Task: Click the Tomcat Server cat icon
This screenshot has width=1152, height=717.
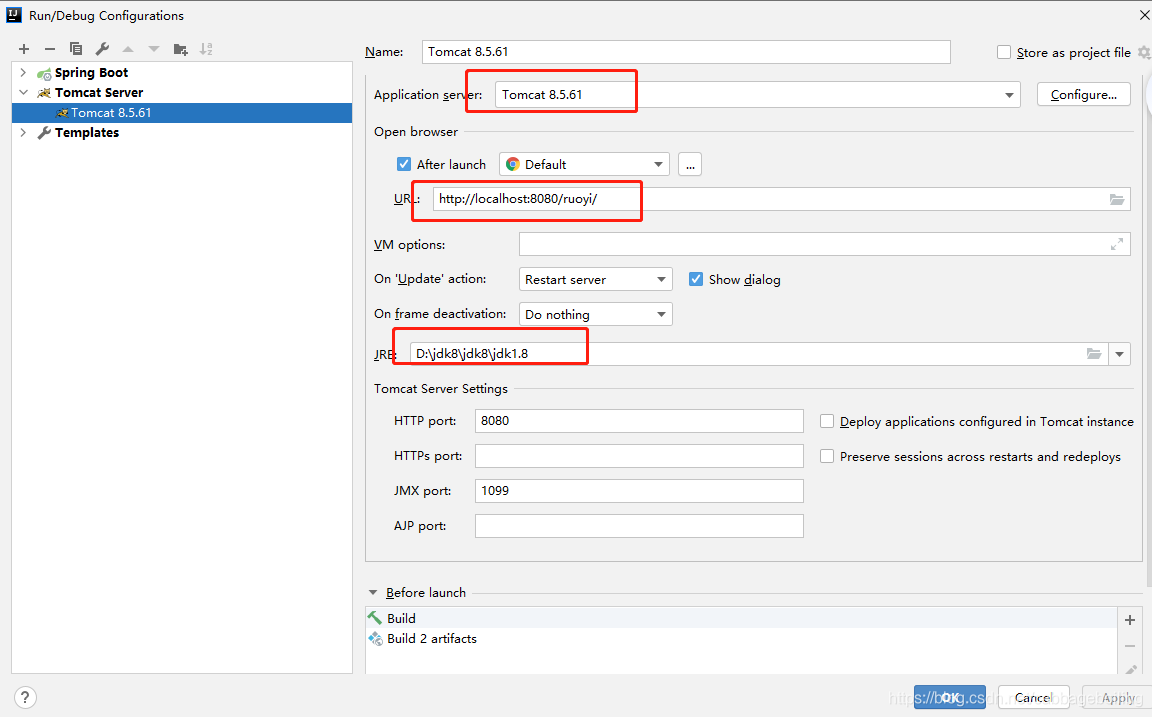Action: pyautogui.click(x=44, y=93)
